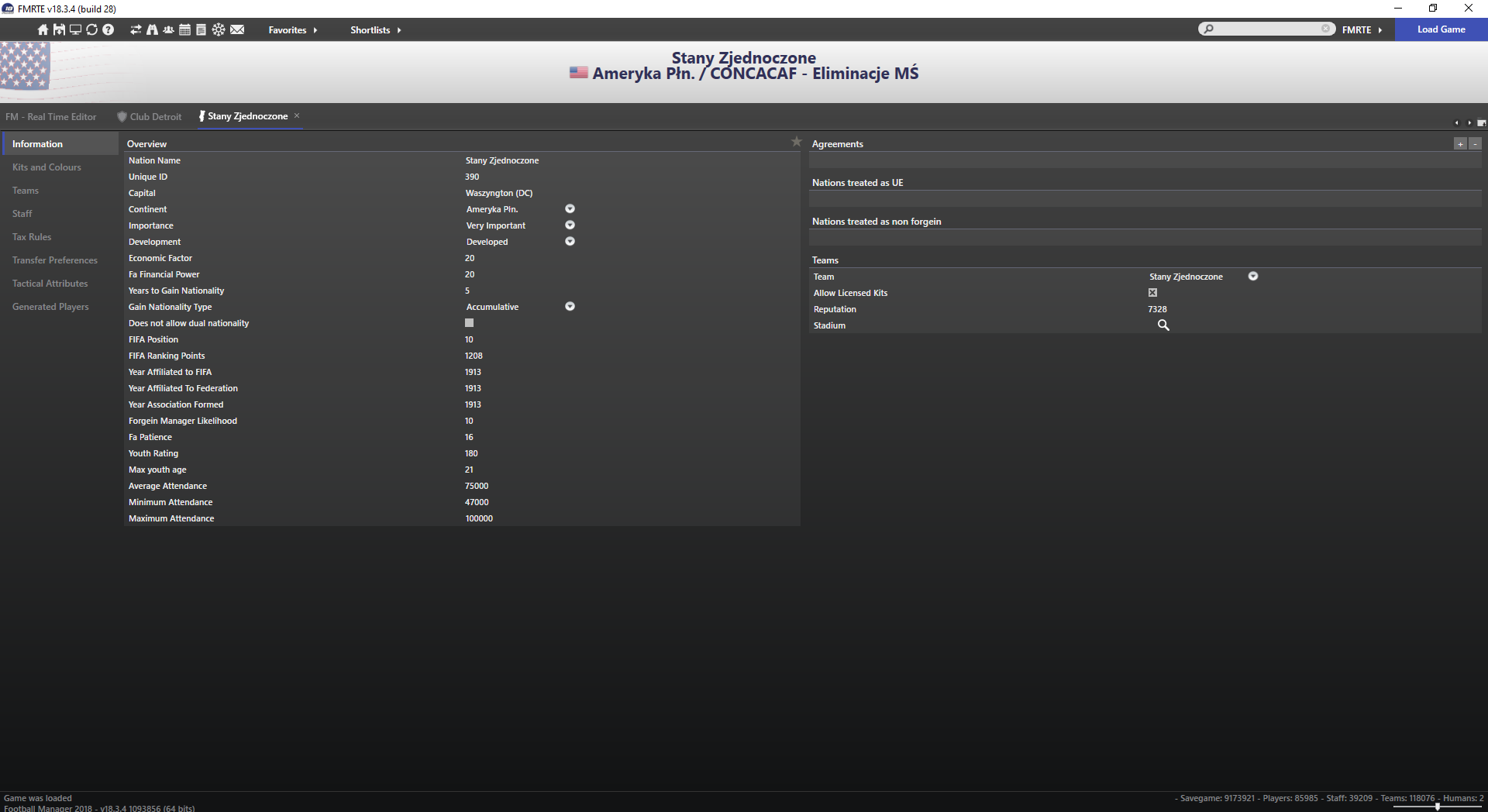Click the Save floppy-disk icon

59,29
